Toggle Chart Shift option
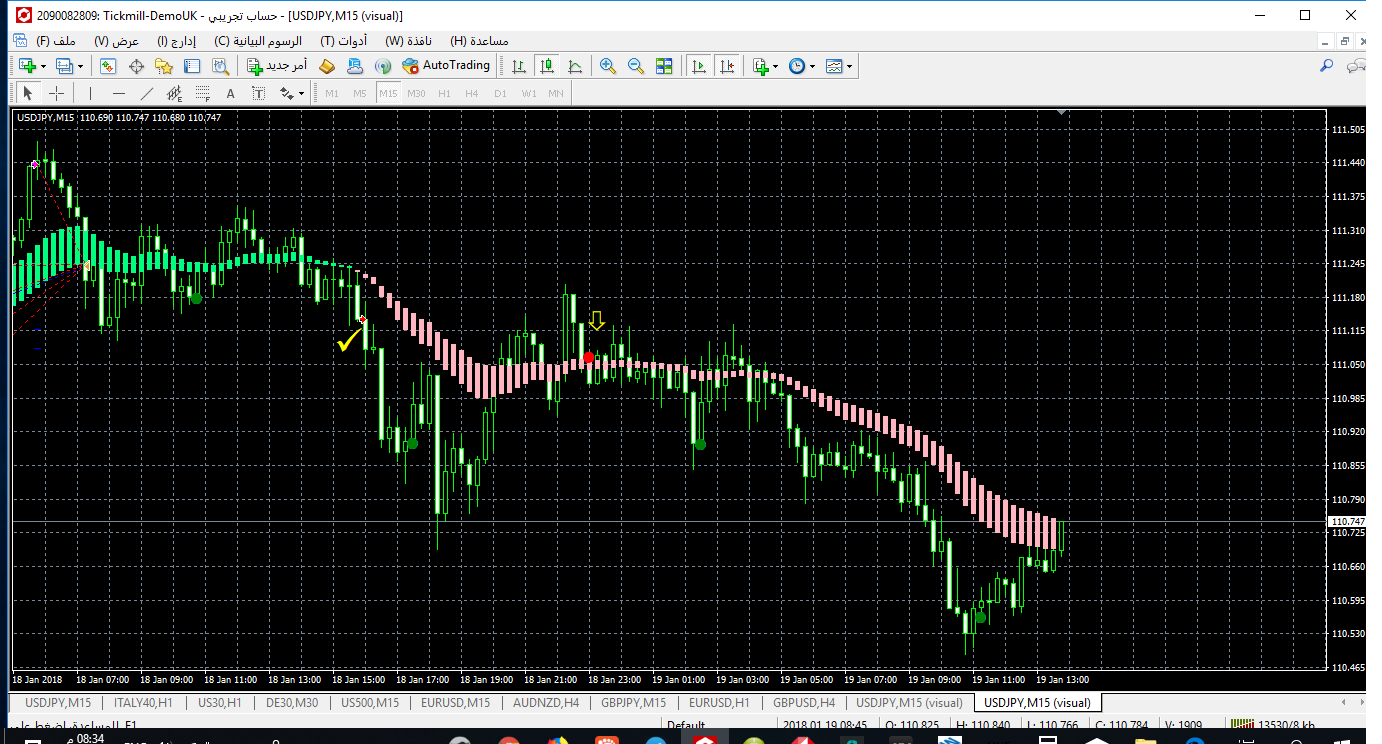This screenshot has height=744, width=1382. tap(727, 66)
